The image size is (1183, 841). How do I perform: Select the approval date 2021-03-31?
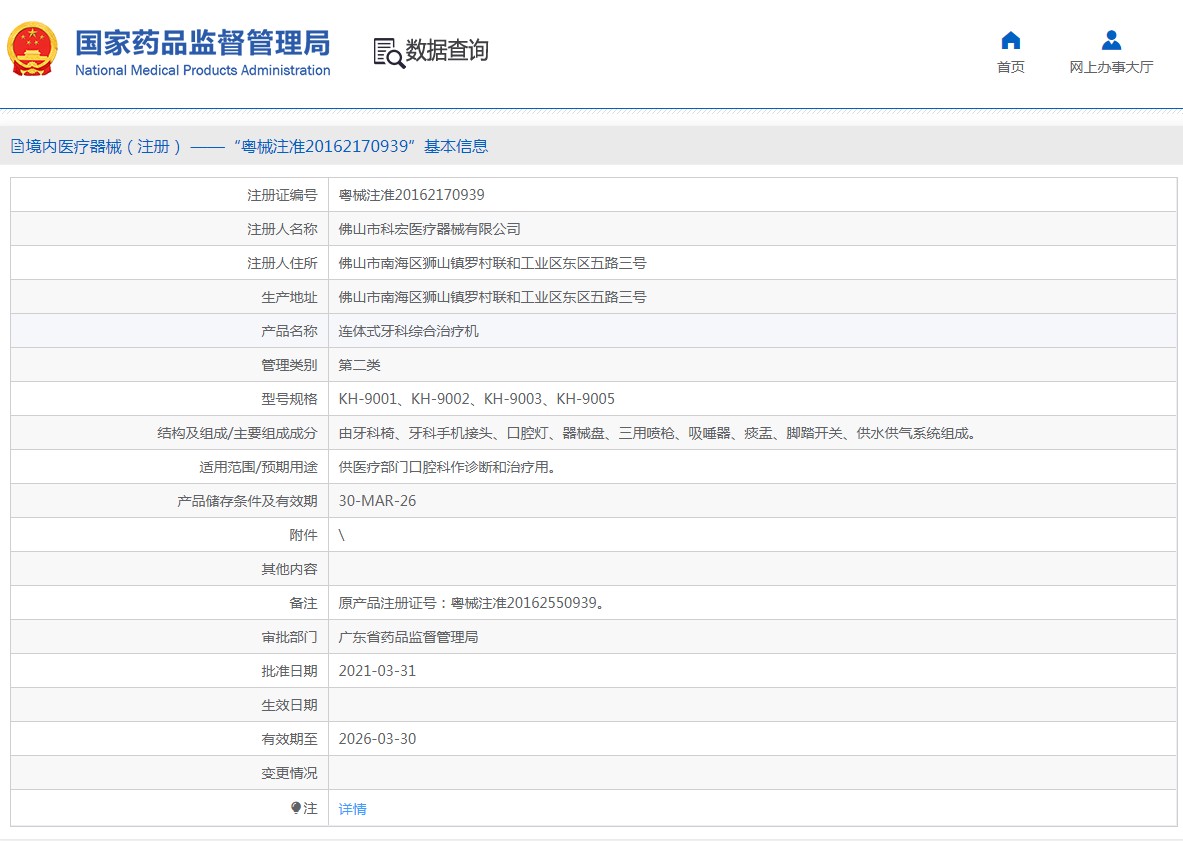[x=377, y=671]
